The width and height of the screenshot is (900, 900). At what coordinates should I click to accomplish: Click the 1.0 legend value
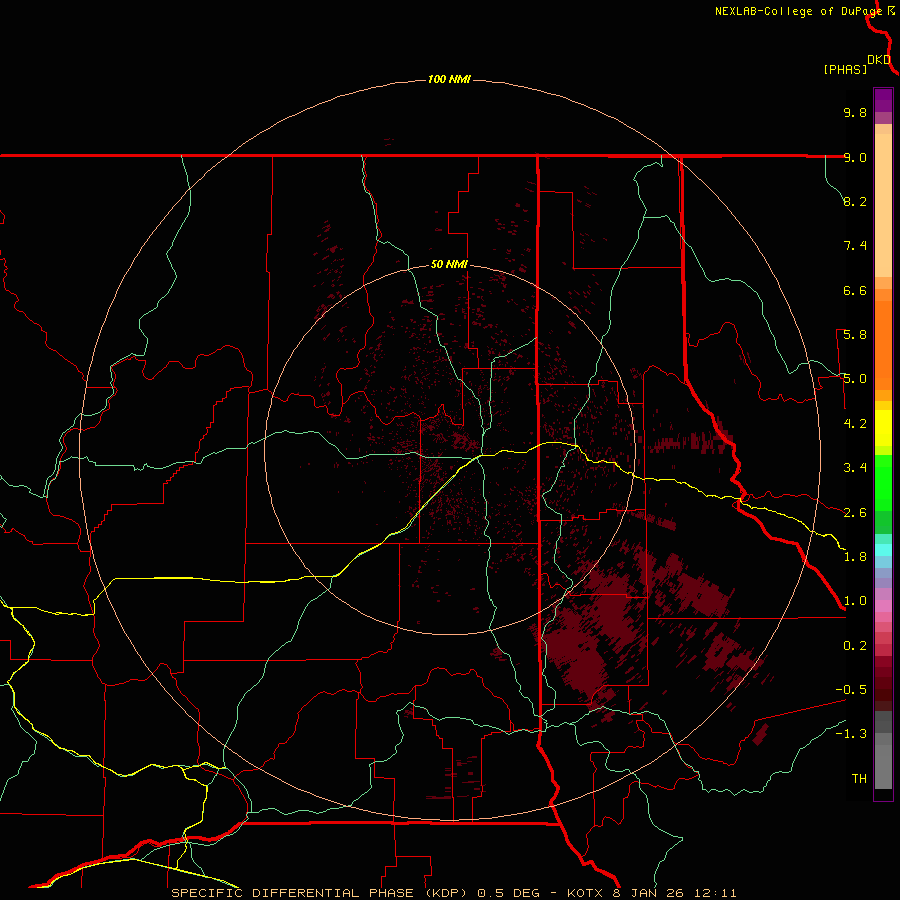pos(855,601)
